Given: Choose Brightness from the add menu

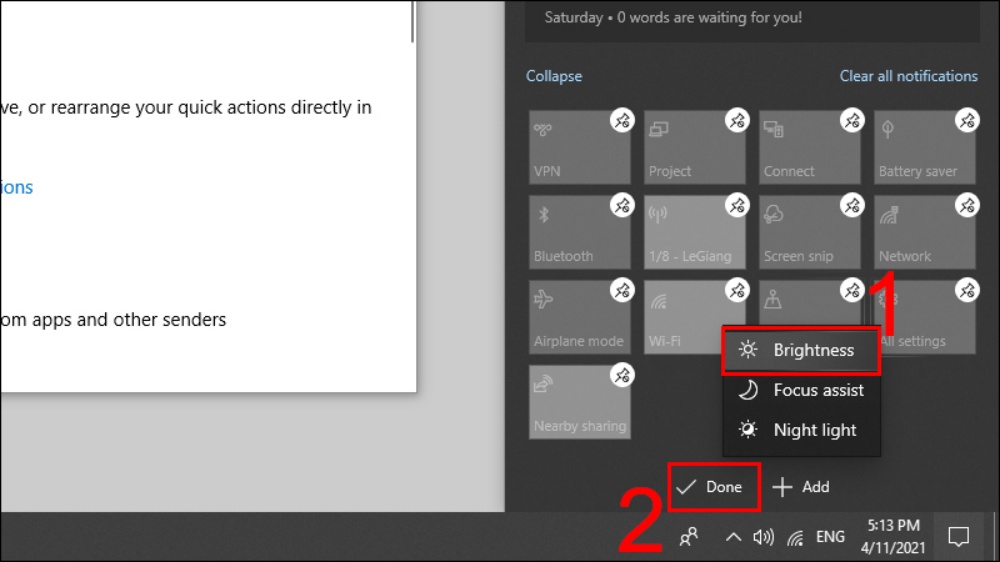Looking at the screenshot, I should pos(801,350).
